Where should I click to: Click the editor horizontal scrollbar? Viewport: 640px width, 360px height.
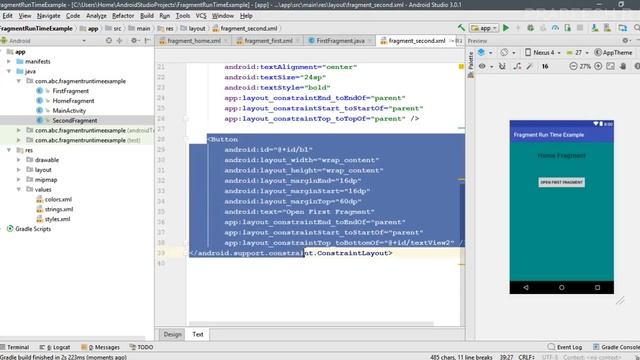point(311,324)
